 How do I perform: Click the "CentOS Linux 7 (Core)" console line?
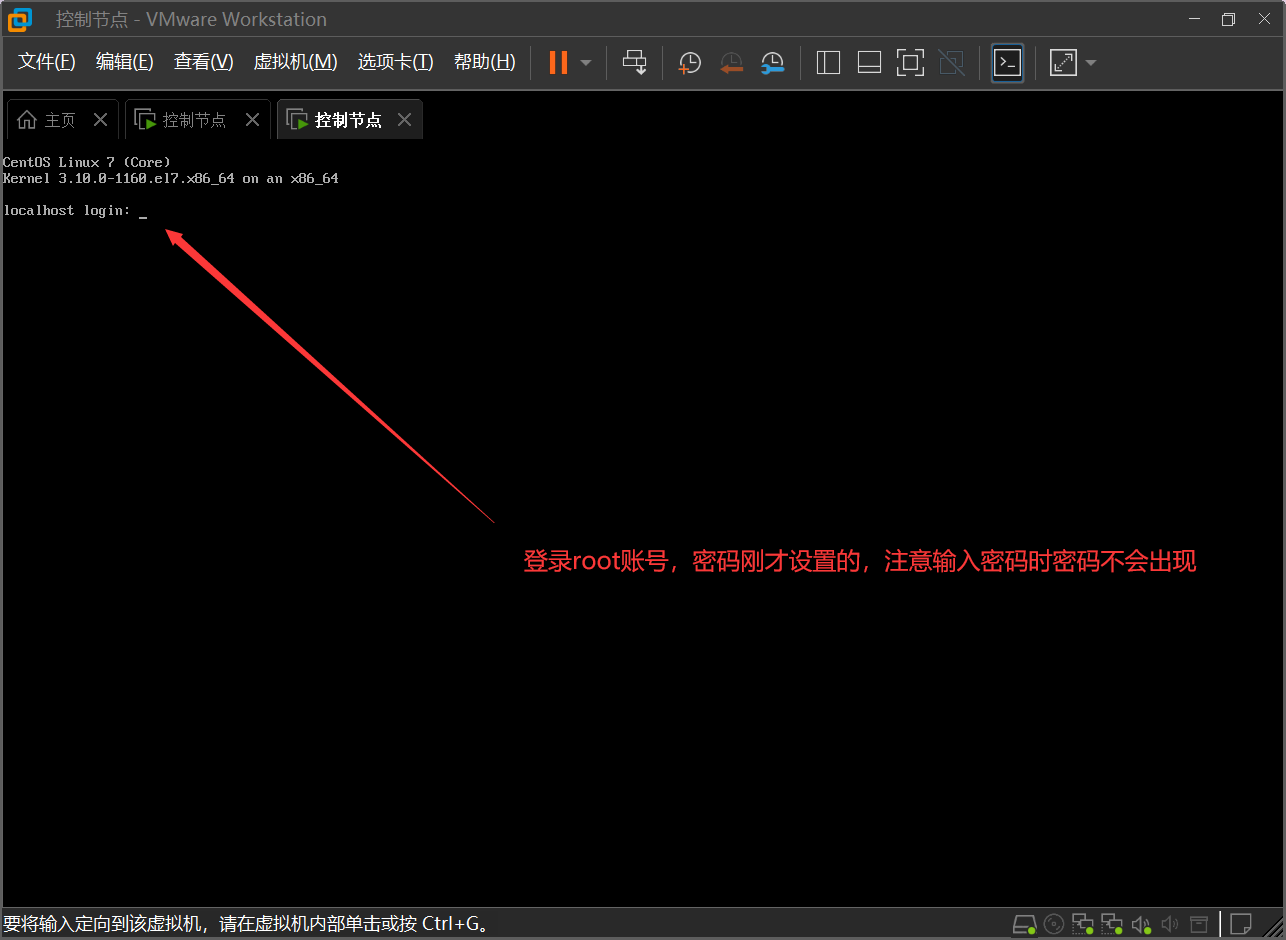pyautogui.click(x=87, y=162)
